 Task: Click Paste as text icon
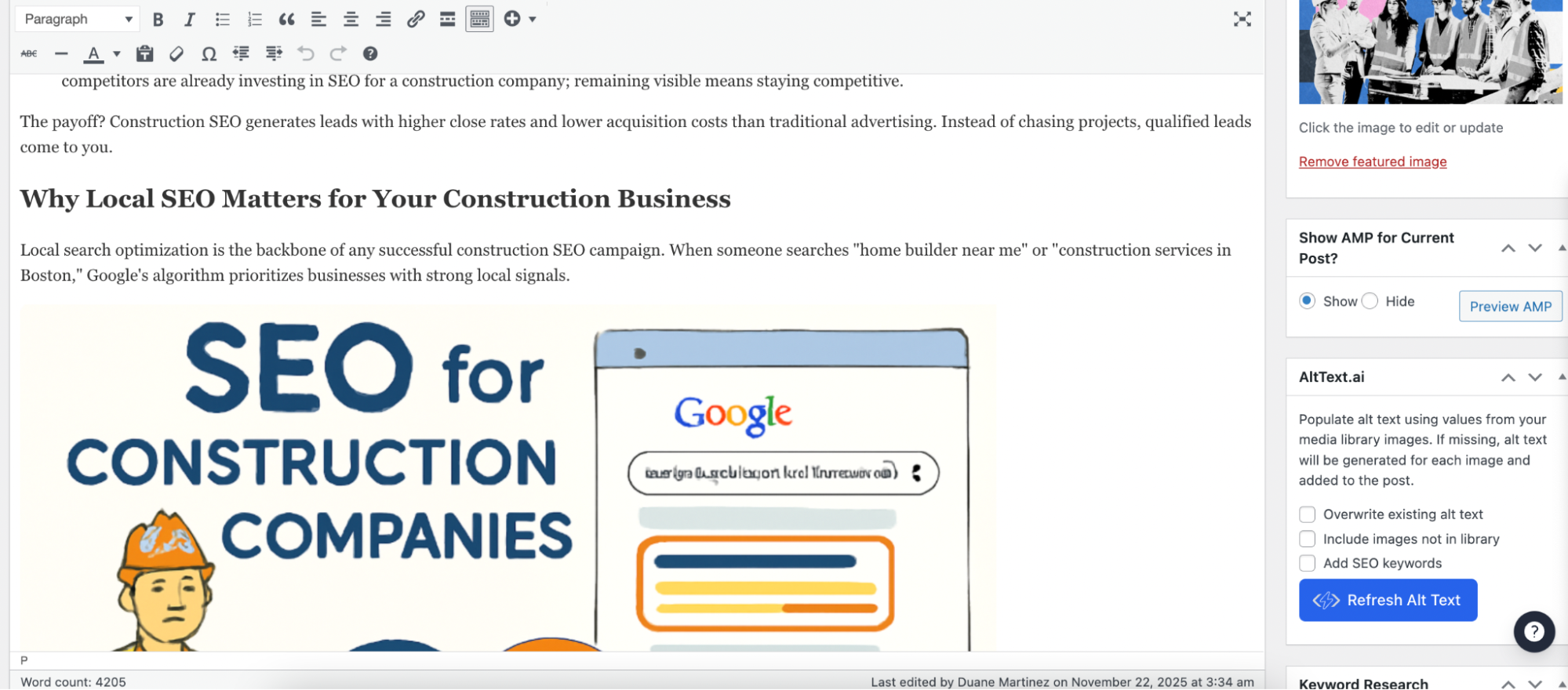144,53
